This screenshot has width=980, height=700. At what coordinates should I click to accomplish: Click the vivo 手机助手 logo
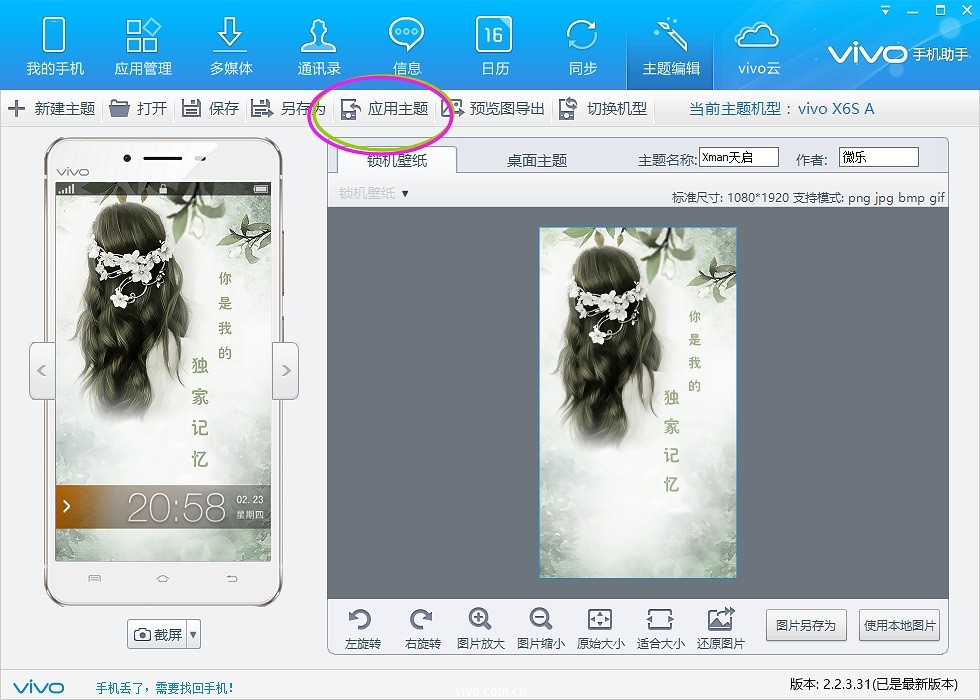tap(898, 54)
